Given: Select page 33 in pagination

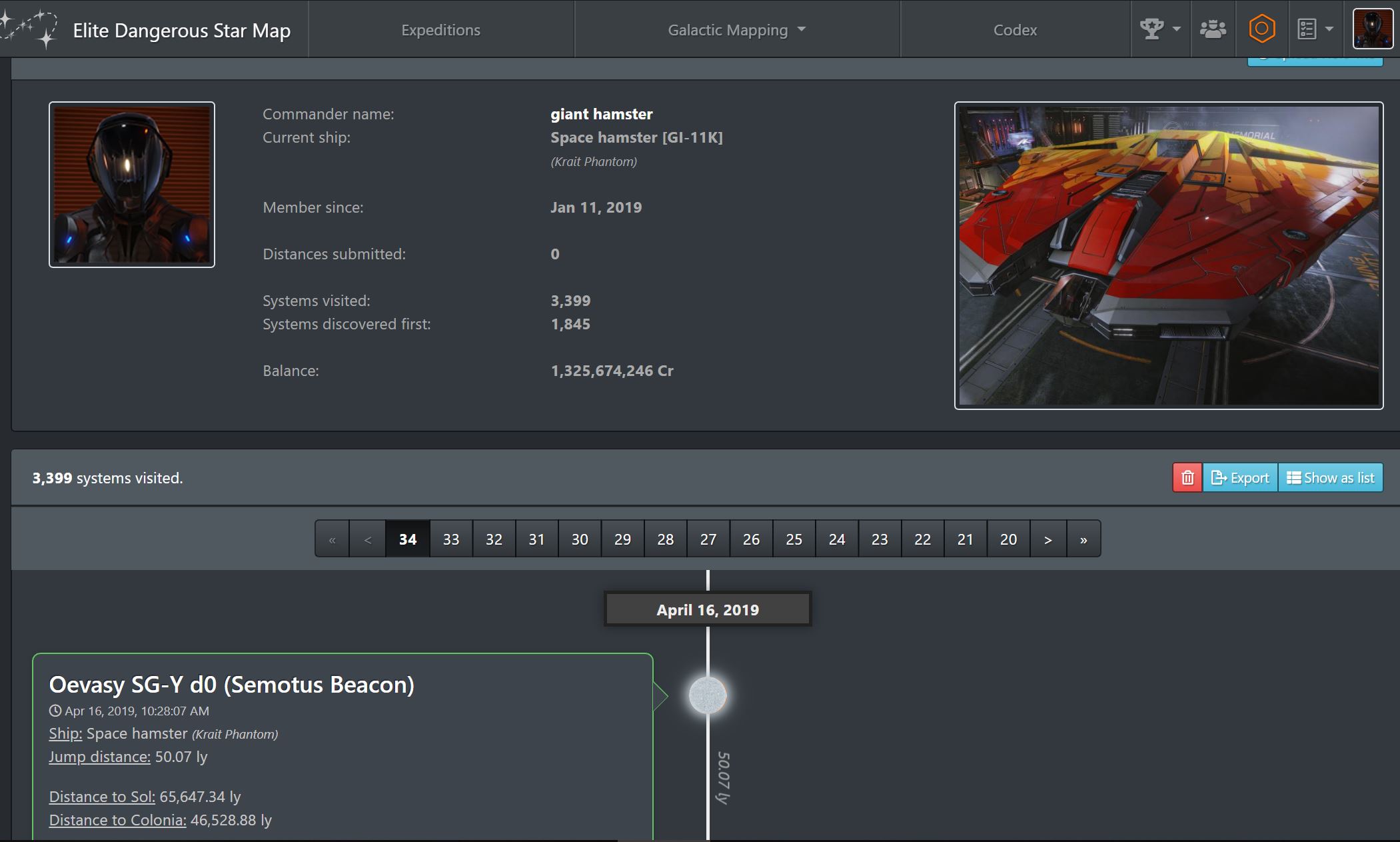Looking at the screenshot, I should coord(451,539).
